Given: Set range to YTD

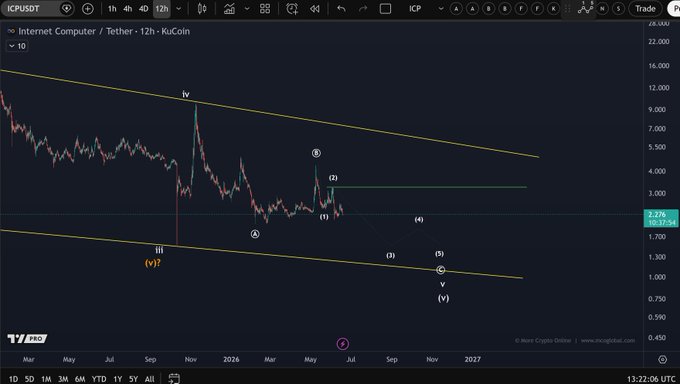Looking at the screenshot, I should click(x=99, y=379).
